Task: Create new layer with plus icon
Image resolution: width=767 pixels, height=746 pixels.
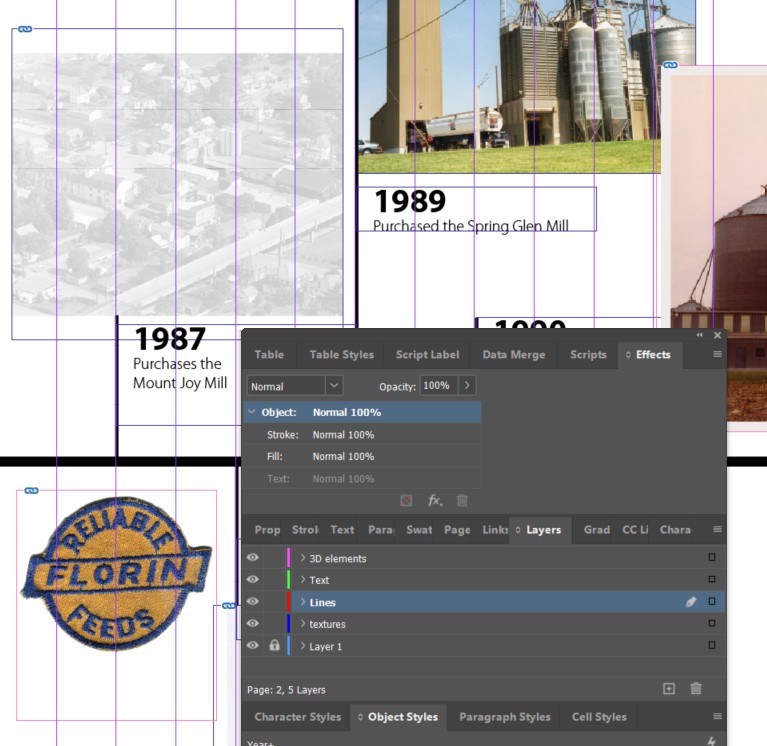Action: [x=669, y=689]
